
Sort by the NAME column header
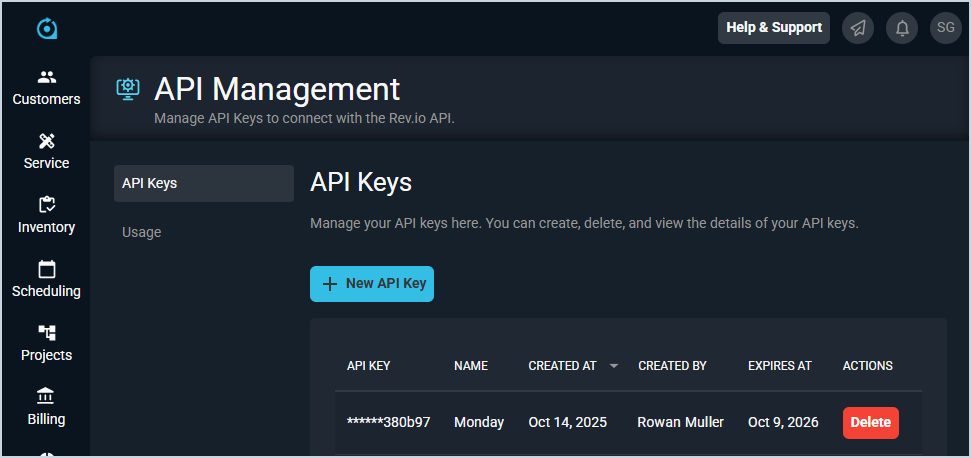[x=471, y=366]
